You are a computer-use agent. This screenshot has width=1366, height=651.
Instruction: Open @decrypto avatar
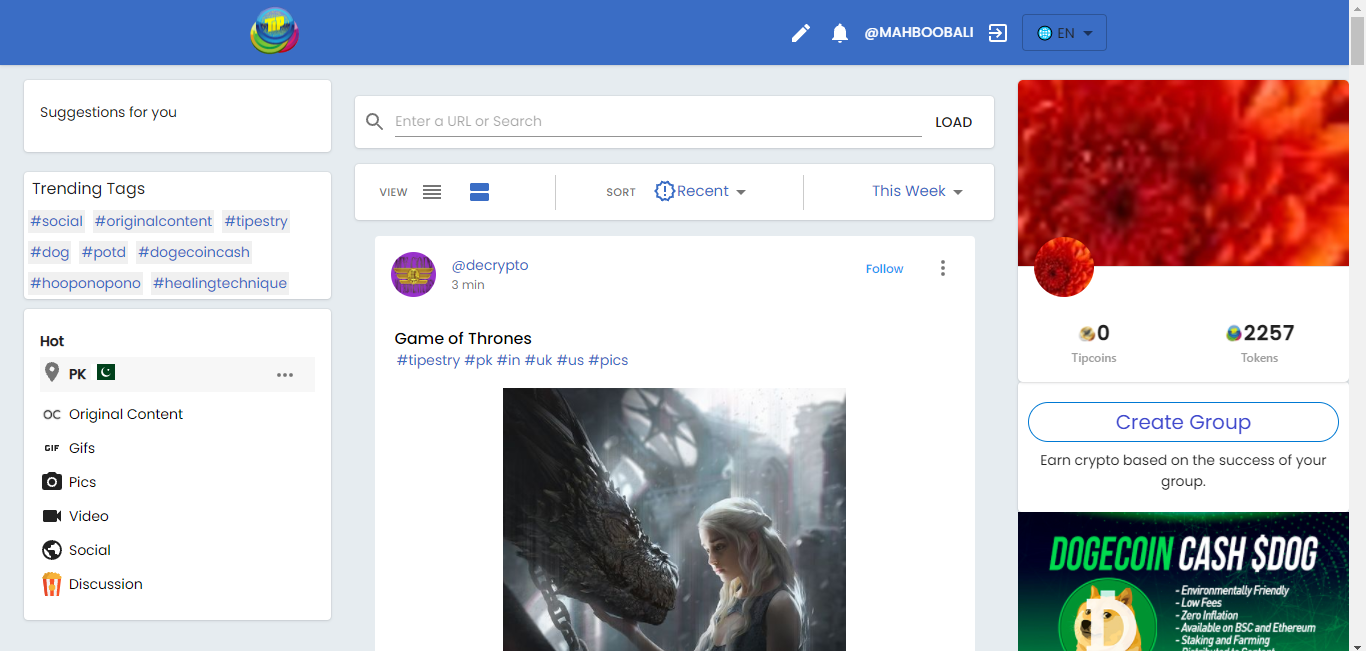point(413,275)
